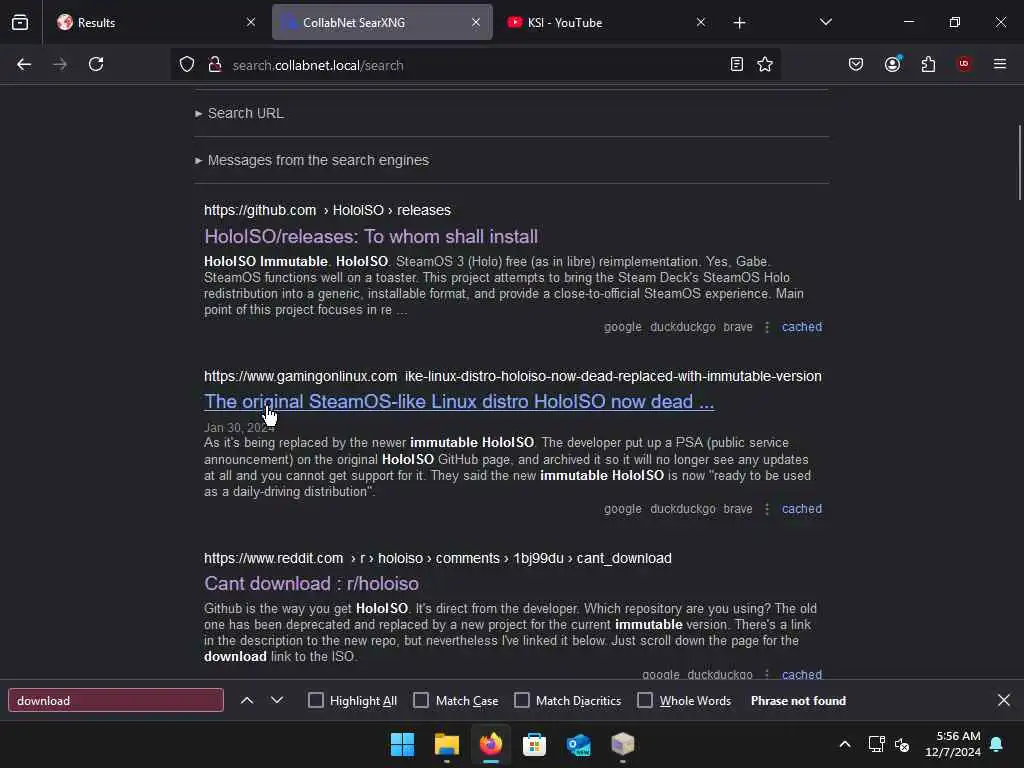Open more options for gamingonlinux result
Screen dimensions: 1024x768
click(x=767, y=509)
